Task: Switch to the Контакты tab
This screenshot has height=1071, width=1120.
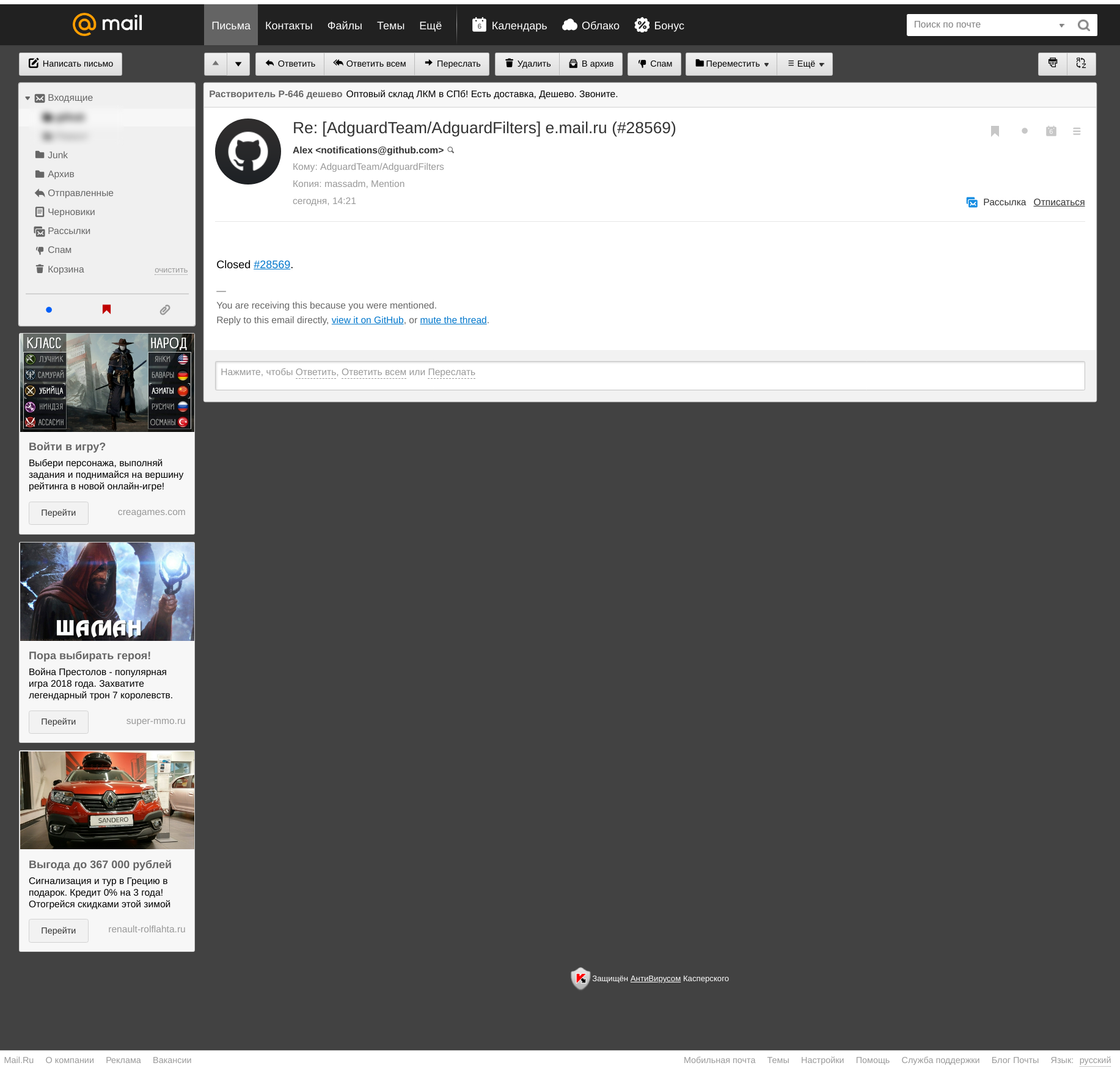Action: pos(288,25)
